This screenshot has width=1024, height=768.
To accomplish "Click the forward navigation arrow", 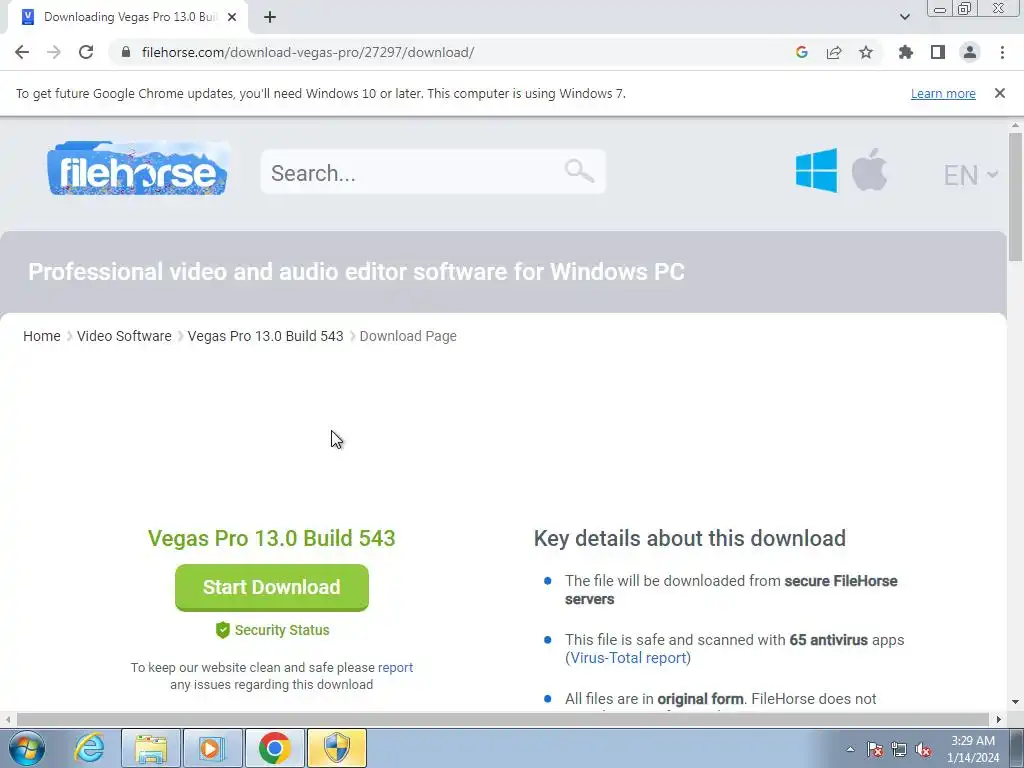I will tap(54, 52).
